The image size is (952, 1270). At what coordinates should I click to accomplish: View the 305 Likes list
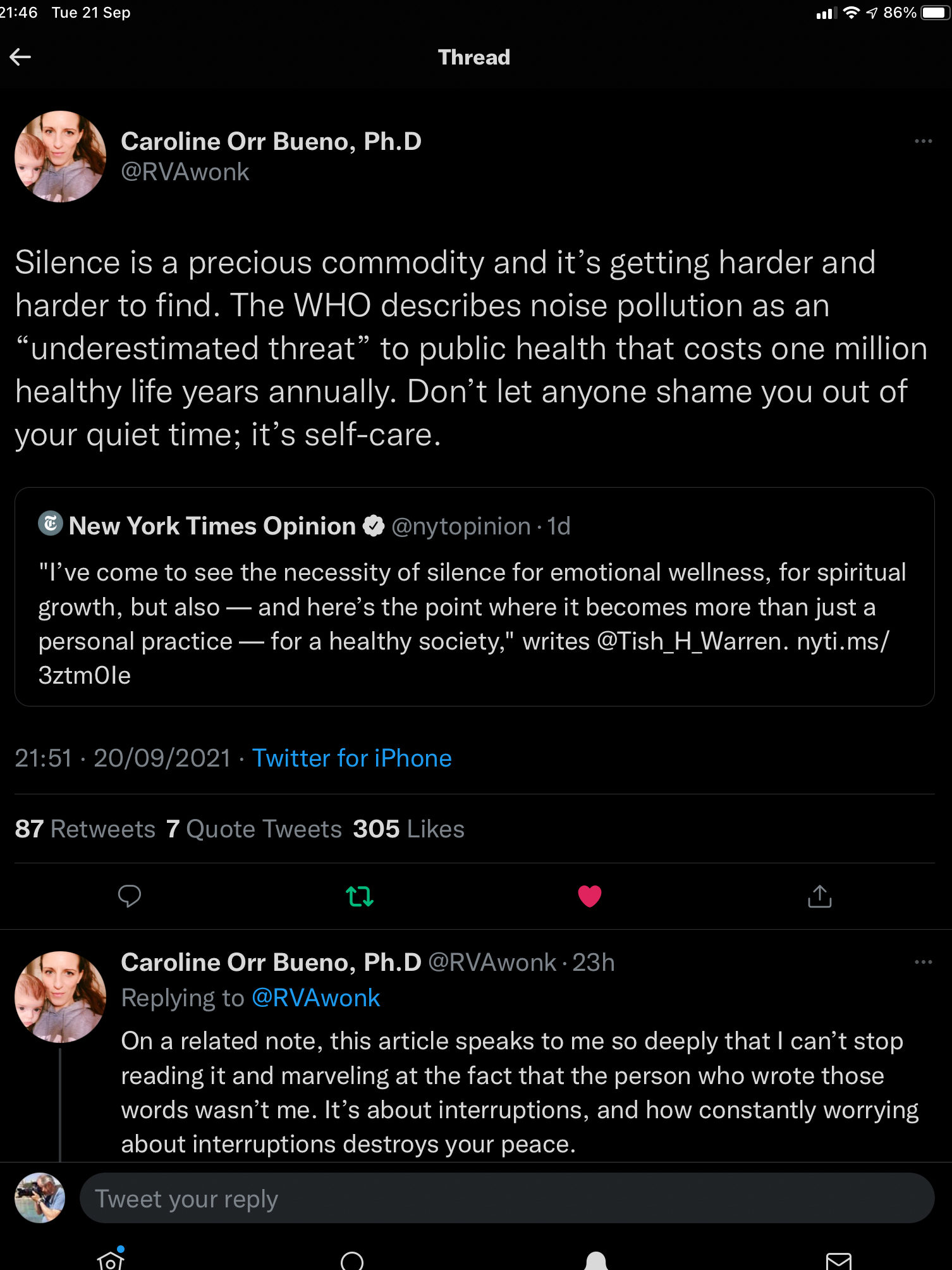[x=408, y=829]
